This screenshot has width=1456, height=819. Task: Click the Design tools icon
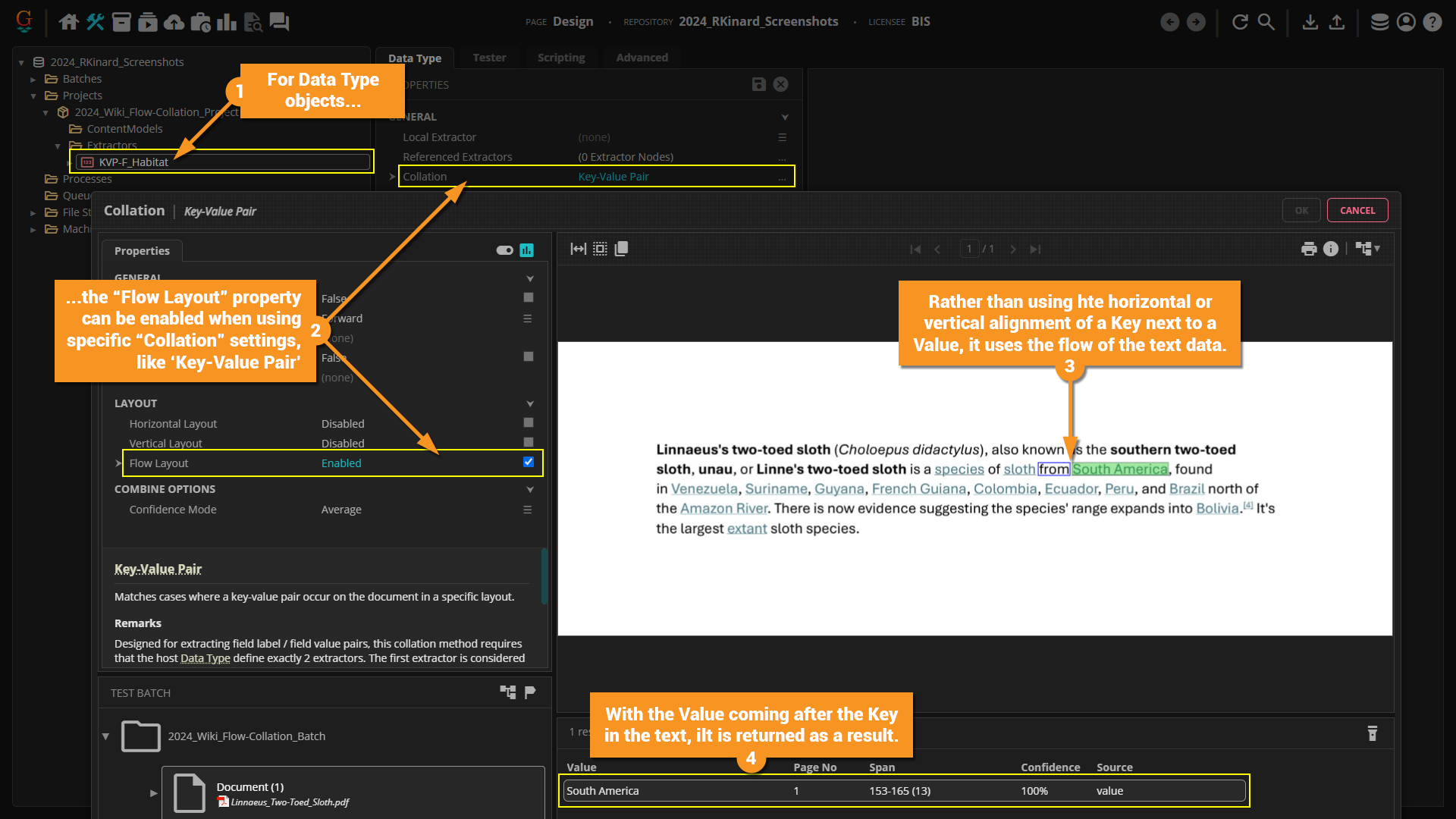96,22
